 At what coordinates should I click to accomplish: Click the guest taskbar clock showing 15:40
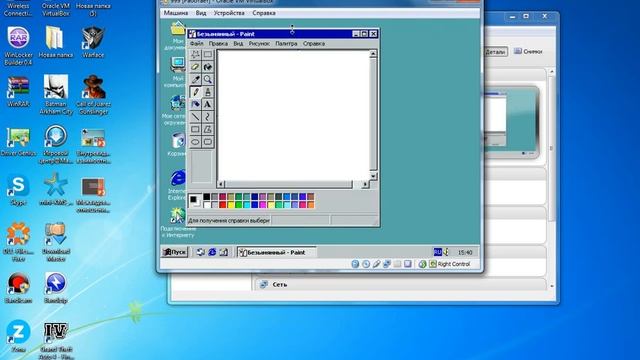465,253
